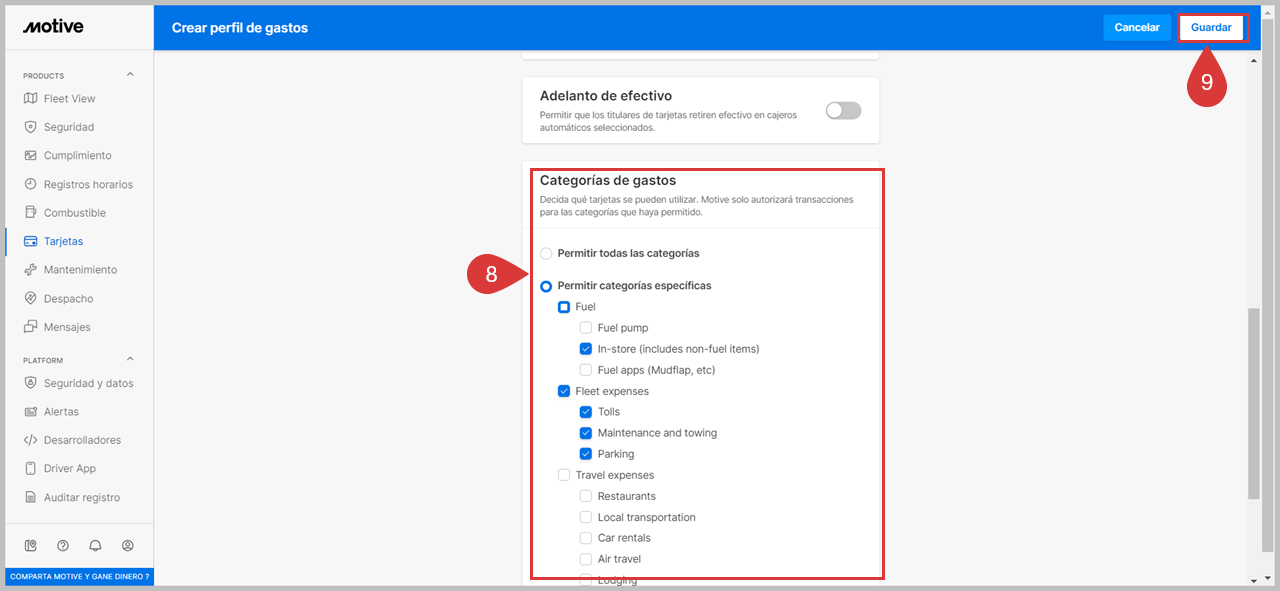The width and height of the screenshot is (1280, 591).
Task: Click the Guardar button
Action: pos(1211,28)
